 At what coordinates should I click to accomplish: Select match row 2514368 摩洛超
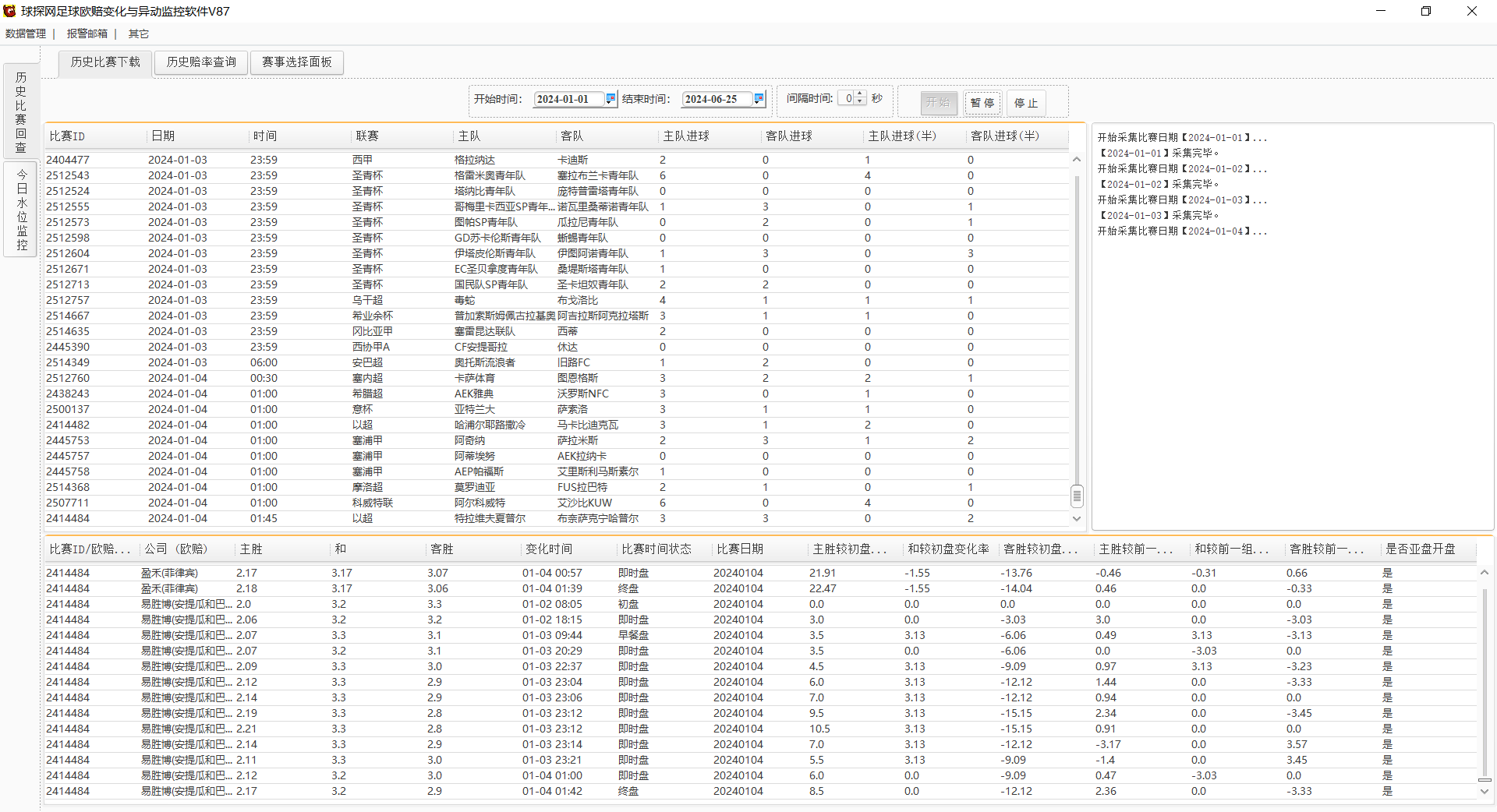click(557, 487)
